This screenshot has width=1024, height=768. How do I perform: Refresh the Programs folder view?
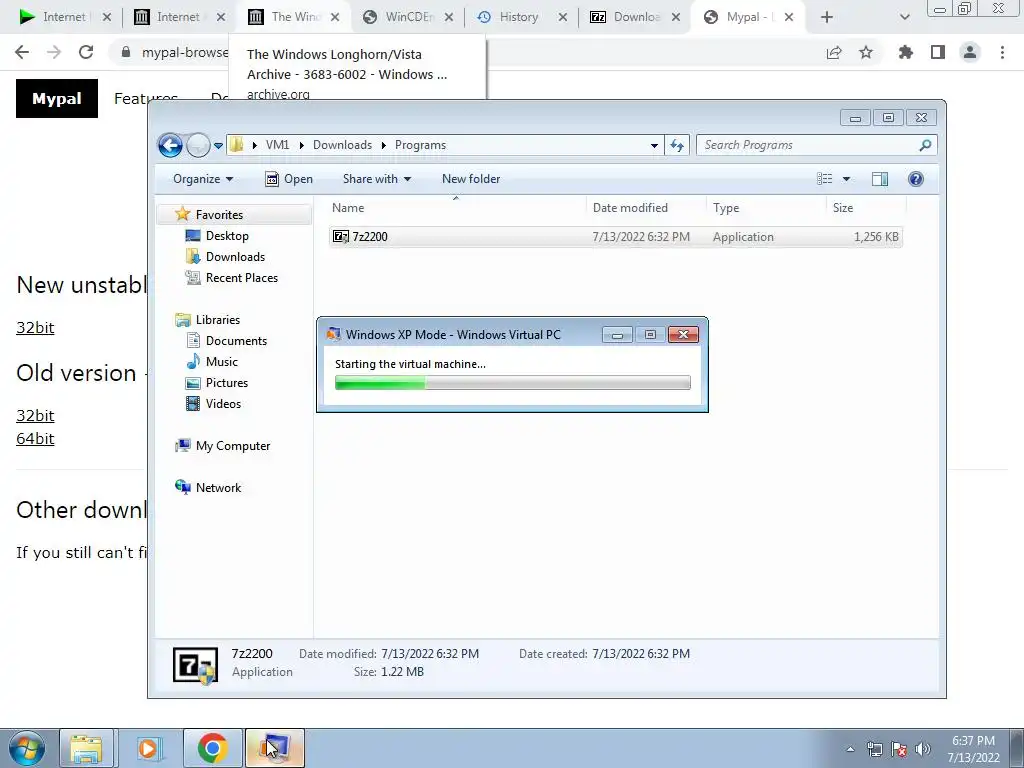[x=677, y=146]
